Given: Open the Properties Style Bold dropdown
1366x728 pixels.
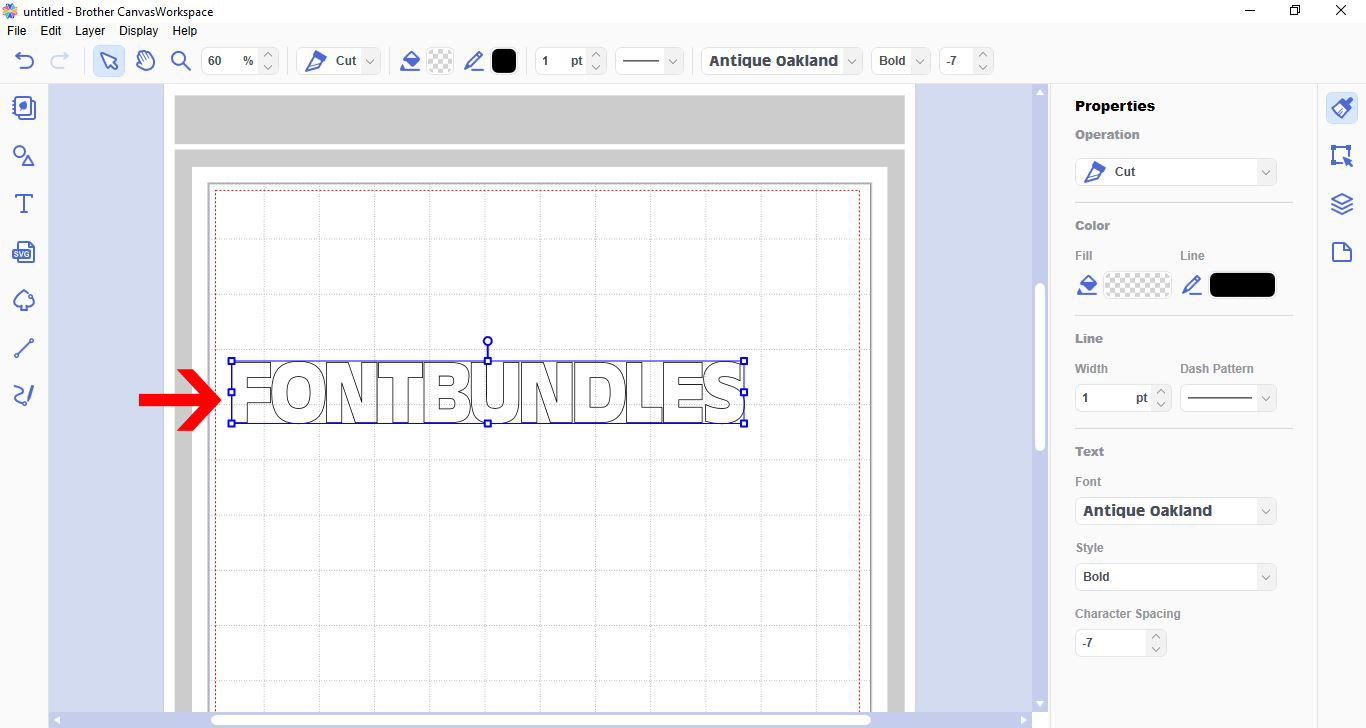Looking at the screenshot, I should click(x=1176, y=577).
